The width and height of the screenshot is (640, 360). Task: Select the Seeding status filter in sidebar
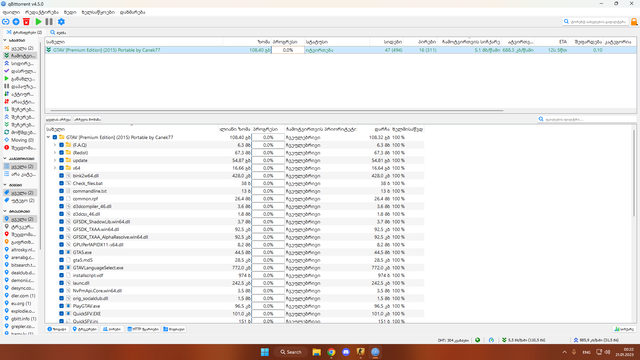point(20,63)
